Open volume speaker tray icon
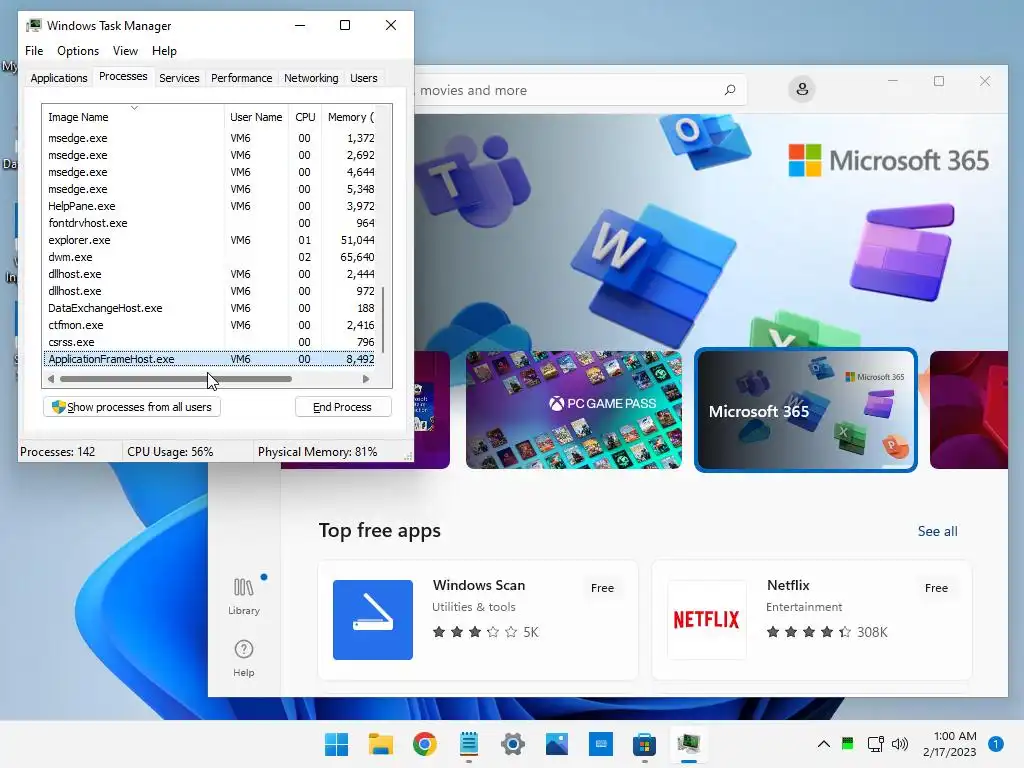This screenshot has width=1024, height=768. (x=900, y=744)
